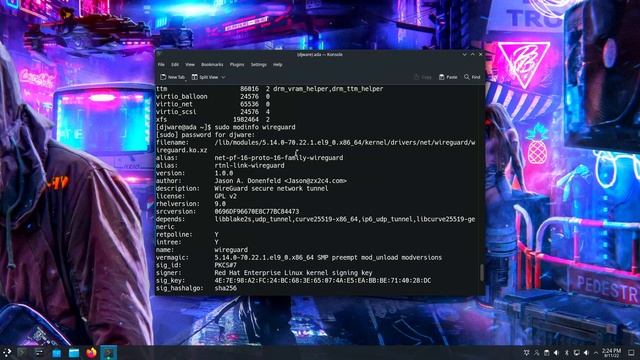Launch the terminal from the taskbar
The width and height of the screenshot is (640, 360).
click(x=22, y=353)
